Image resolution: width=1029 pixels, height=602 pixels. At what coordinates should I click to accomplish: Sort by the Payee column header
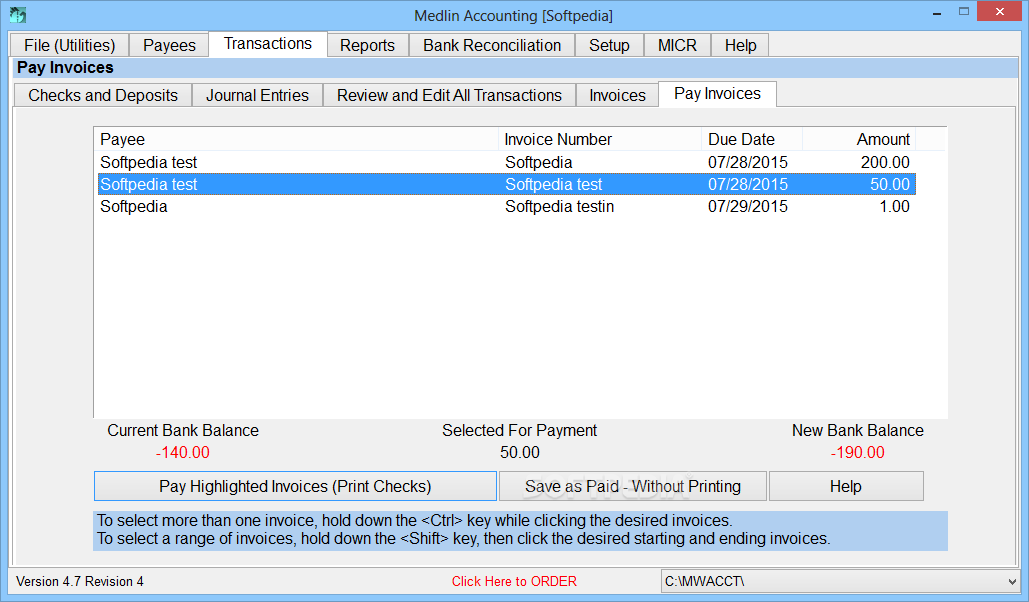coord(296,139)
